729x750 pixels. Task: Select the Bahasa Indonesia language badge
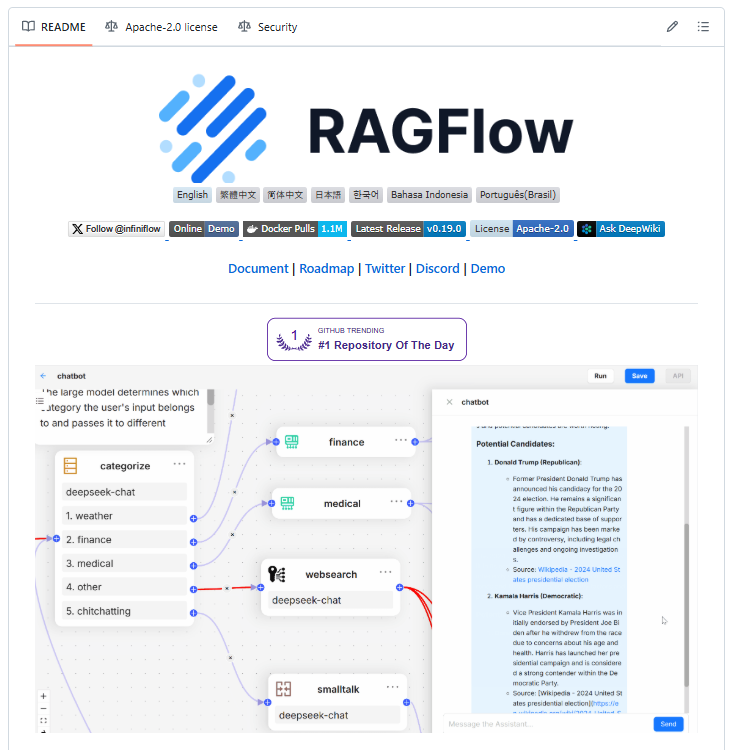pos(430,195)
